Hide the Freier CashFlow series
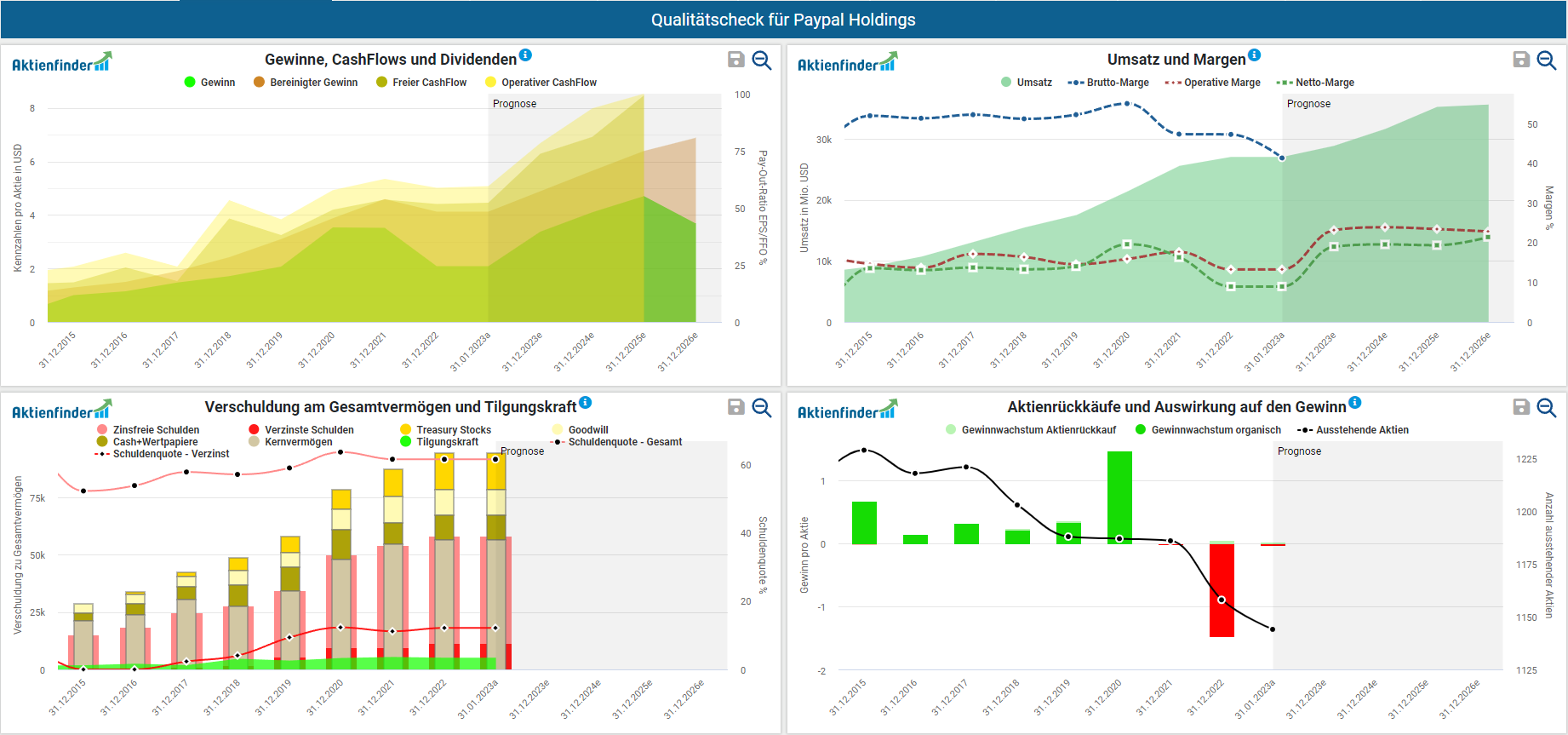The height and width of the screenshot is (735, 1568). tap(421, 83)
